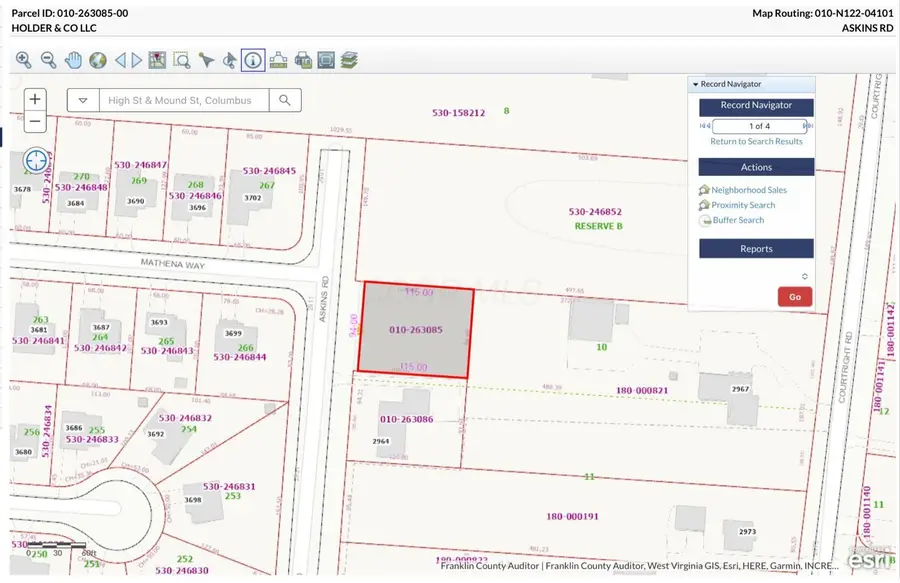Open the map layers icon
Screen dimensions: 900x583
pyautogui.click(x=350, y=60)
